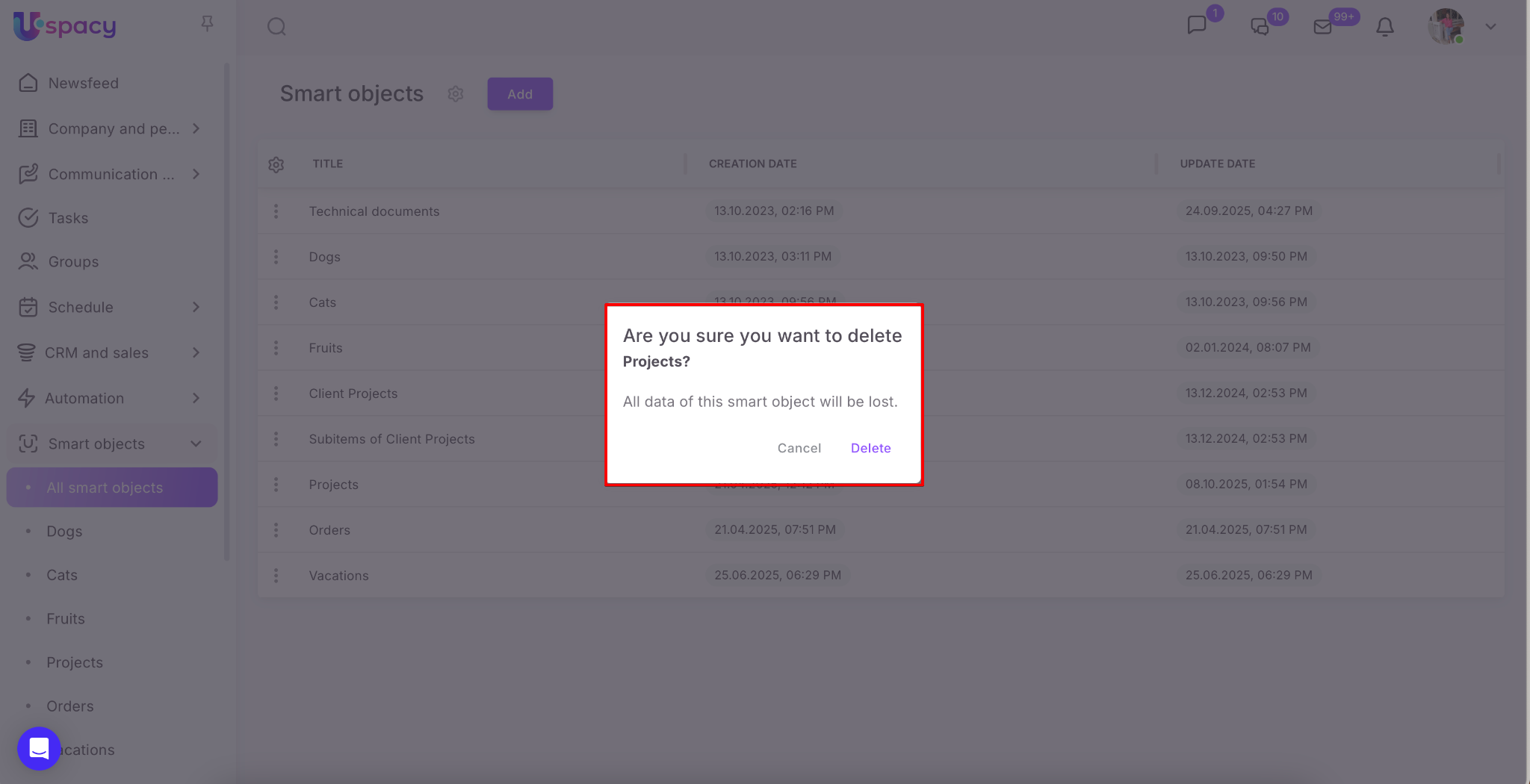
Task: Select Dogs in sidebar smart objects list
Action: [64, 532]
